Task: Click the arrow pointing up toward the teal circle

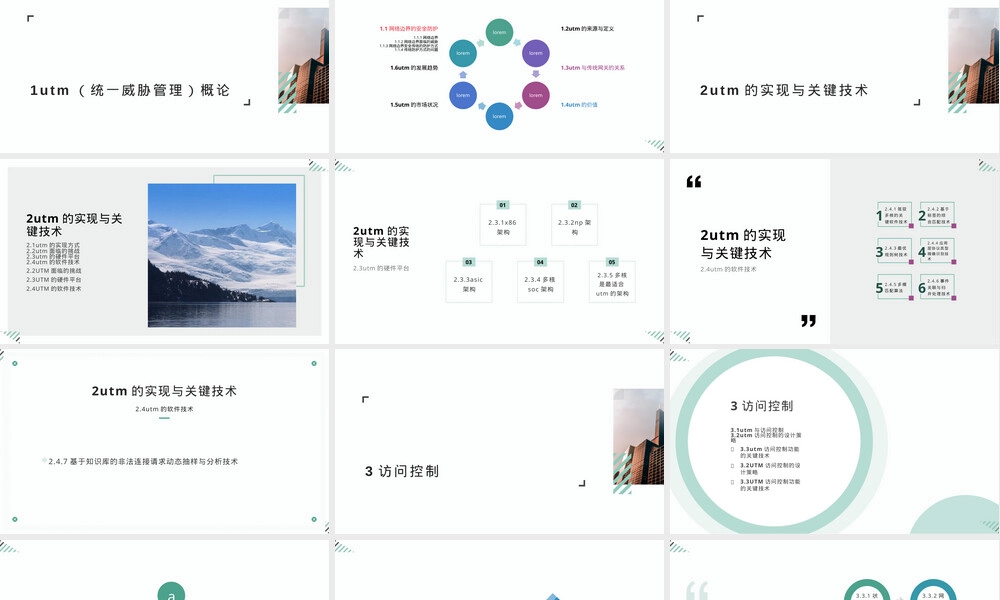Action: pyautogui.click(x=463, y=75)
